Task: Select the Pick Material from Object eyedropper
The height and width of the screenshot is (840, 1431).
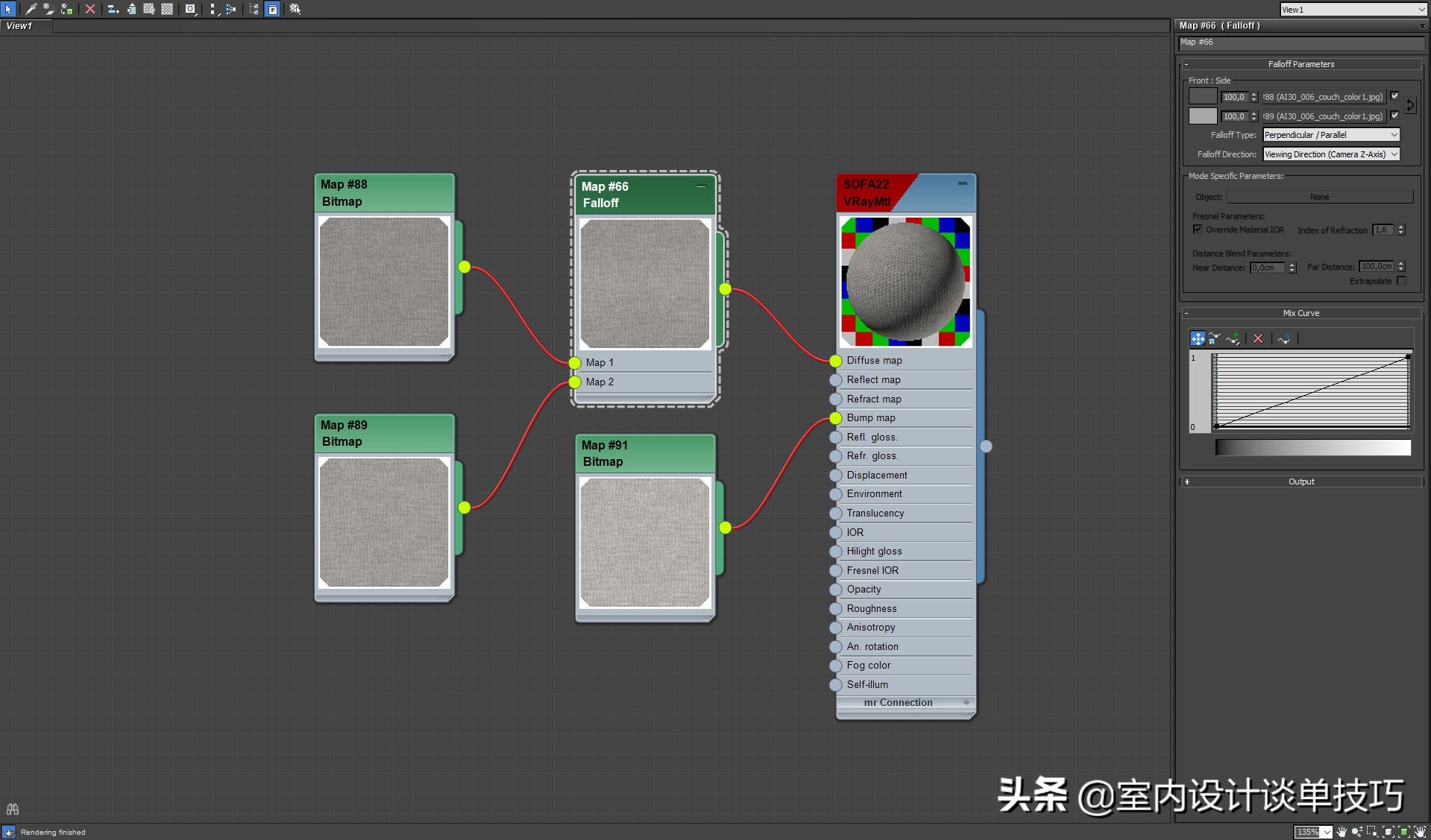Action: (31, 9)
